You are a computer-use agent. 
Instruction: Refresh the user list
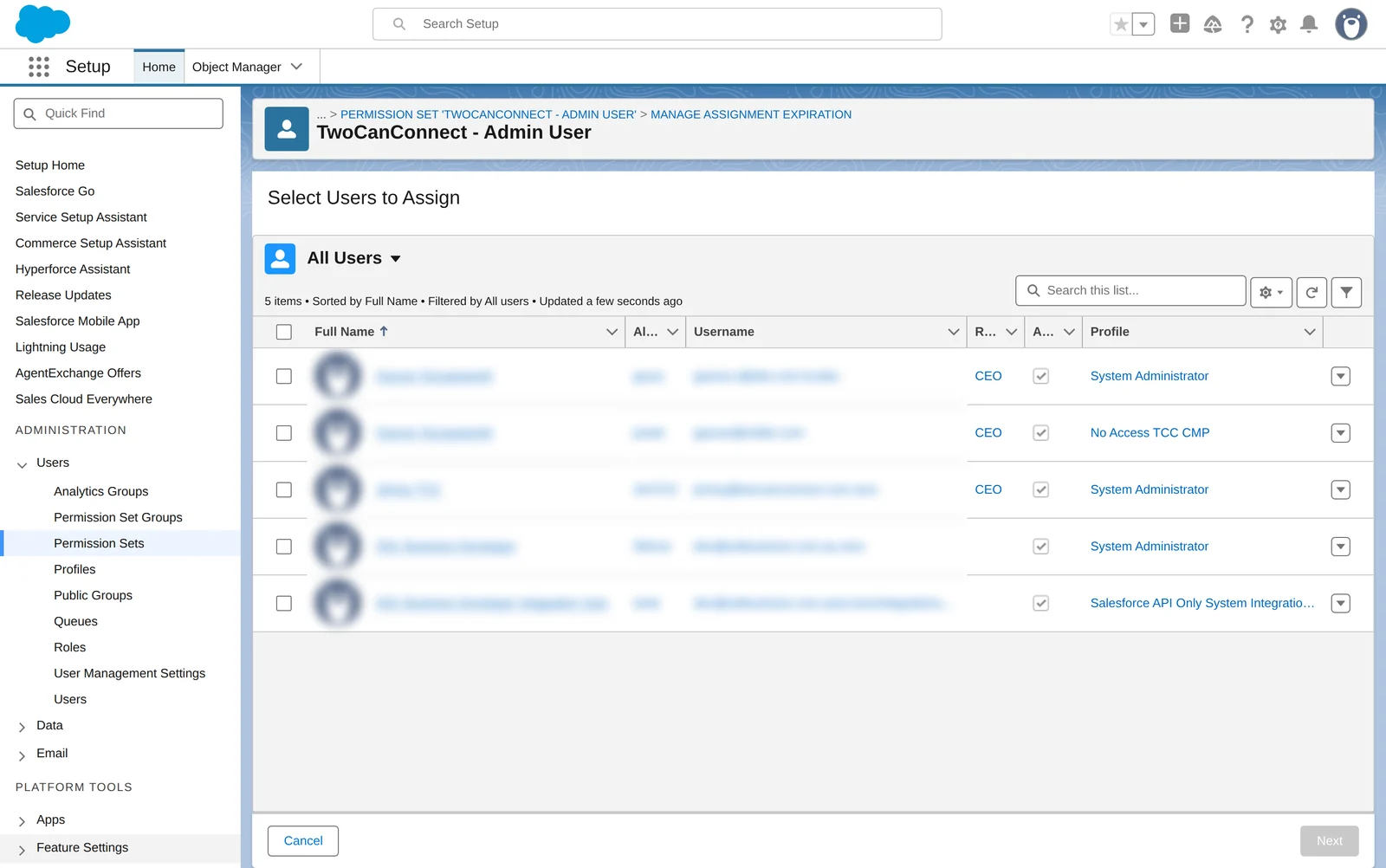coord(1312,293)
